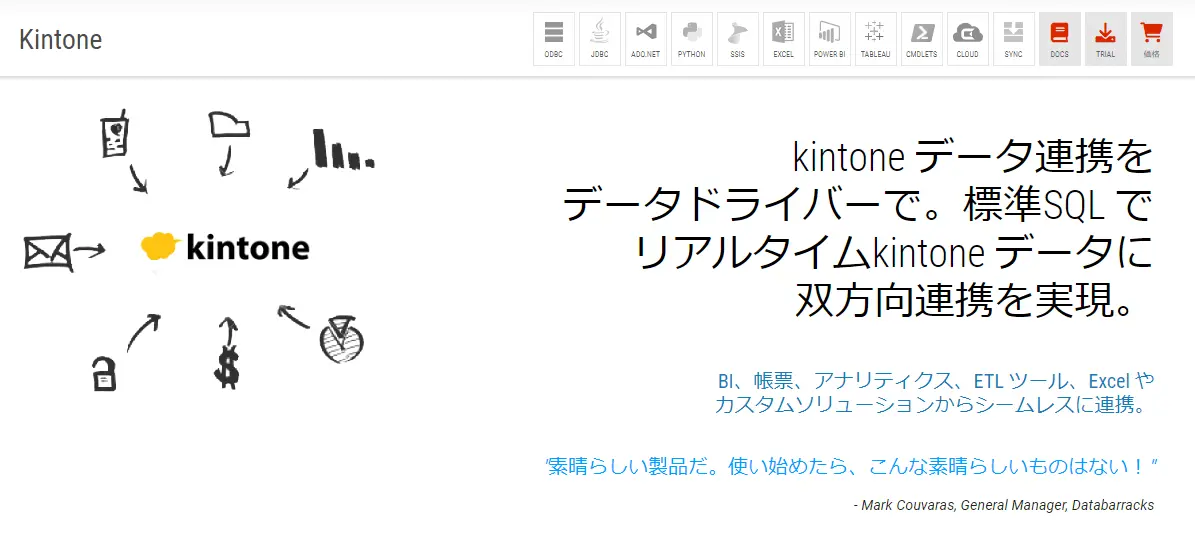Open the SSIS components icon
The height and width of the screenshot is (550, 1195).
[738, 39]
